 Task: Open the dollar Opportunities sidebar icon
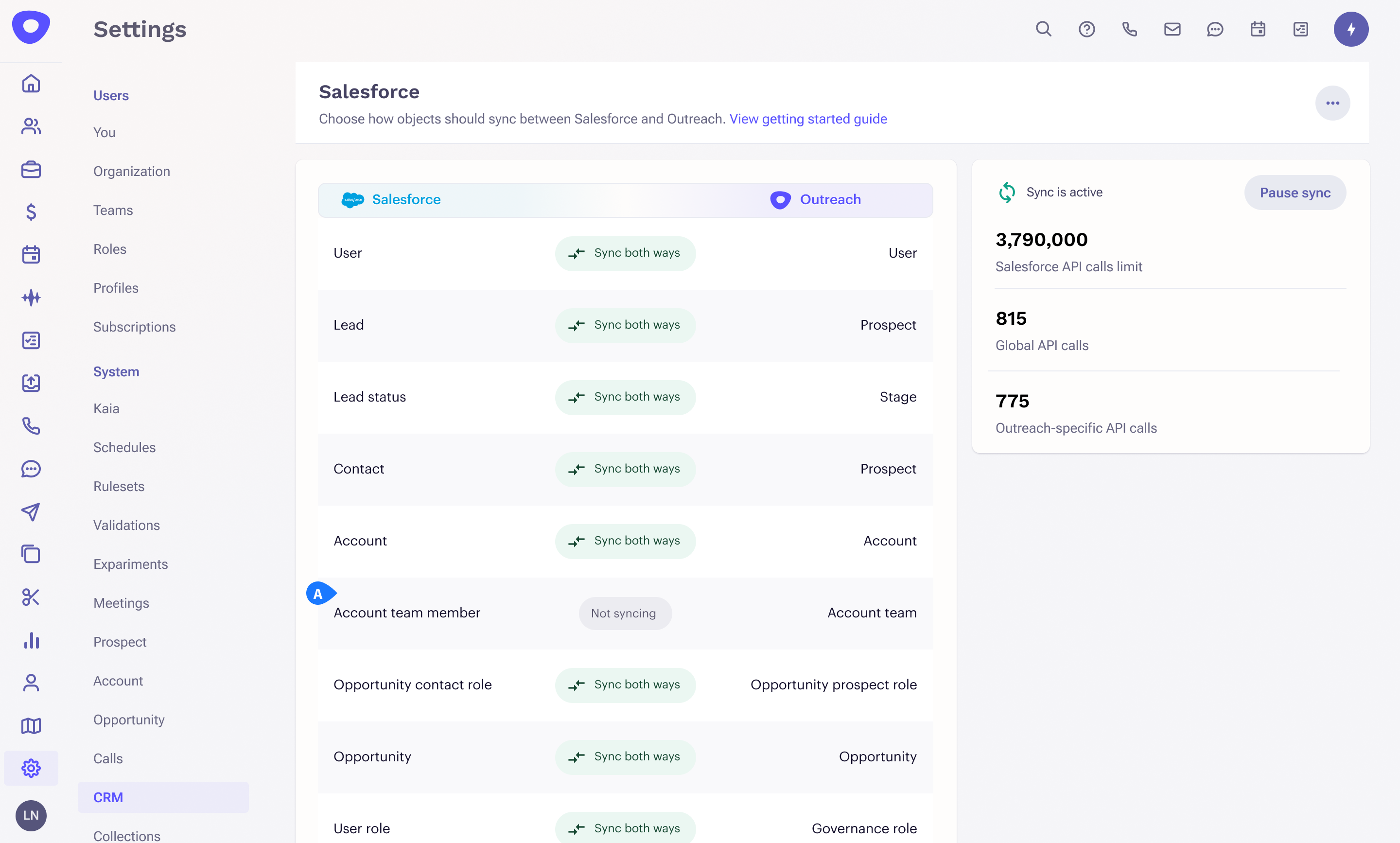31,212
